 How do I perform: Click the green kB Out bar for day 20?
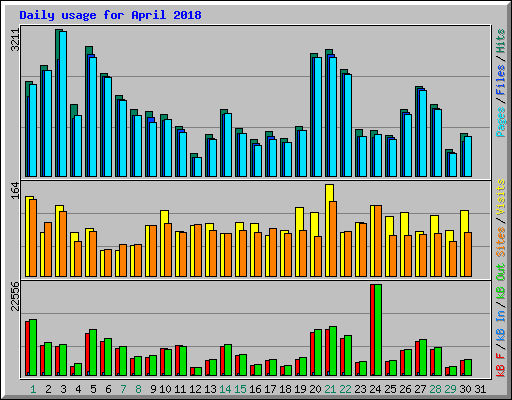coord(318,353)
